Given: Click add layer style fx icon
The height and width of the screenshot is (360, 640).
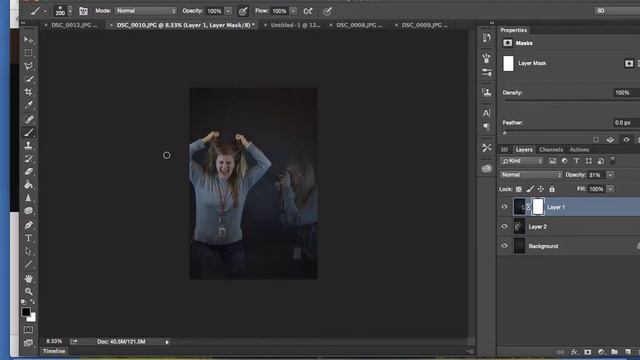Looking at the screenshot, I should [574, 352].
